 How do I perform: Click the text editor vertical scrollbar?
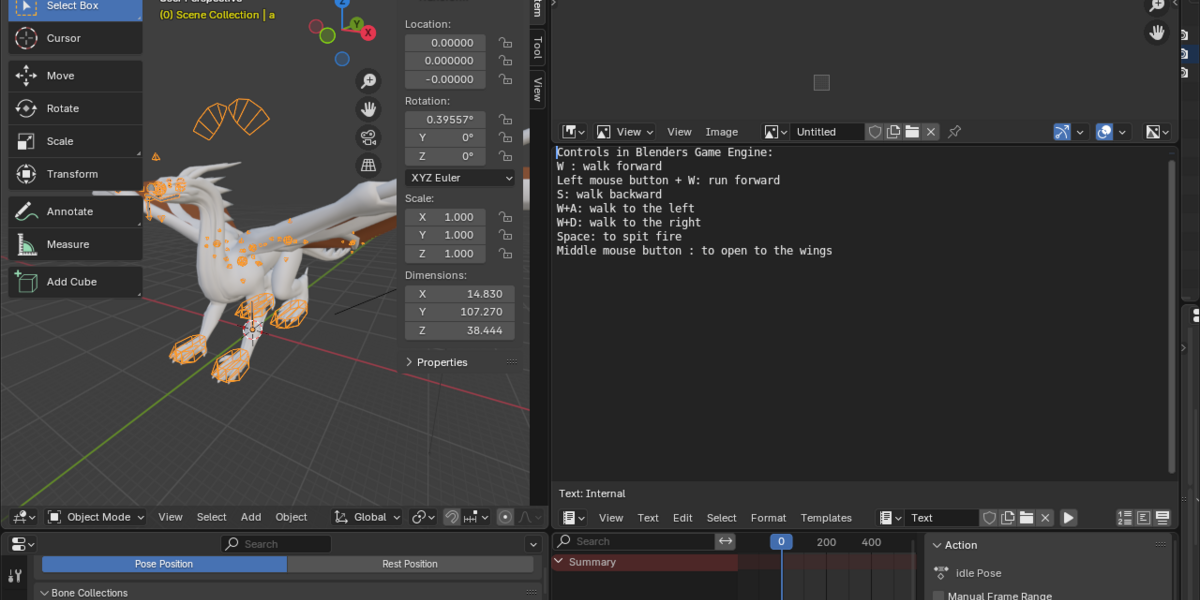(1172, 316)
